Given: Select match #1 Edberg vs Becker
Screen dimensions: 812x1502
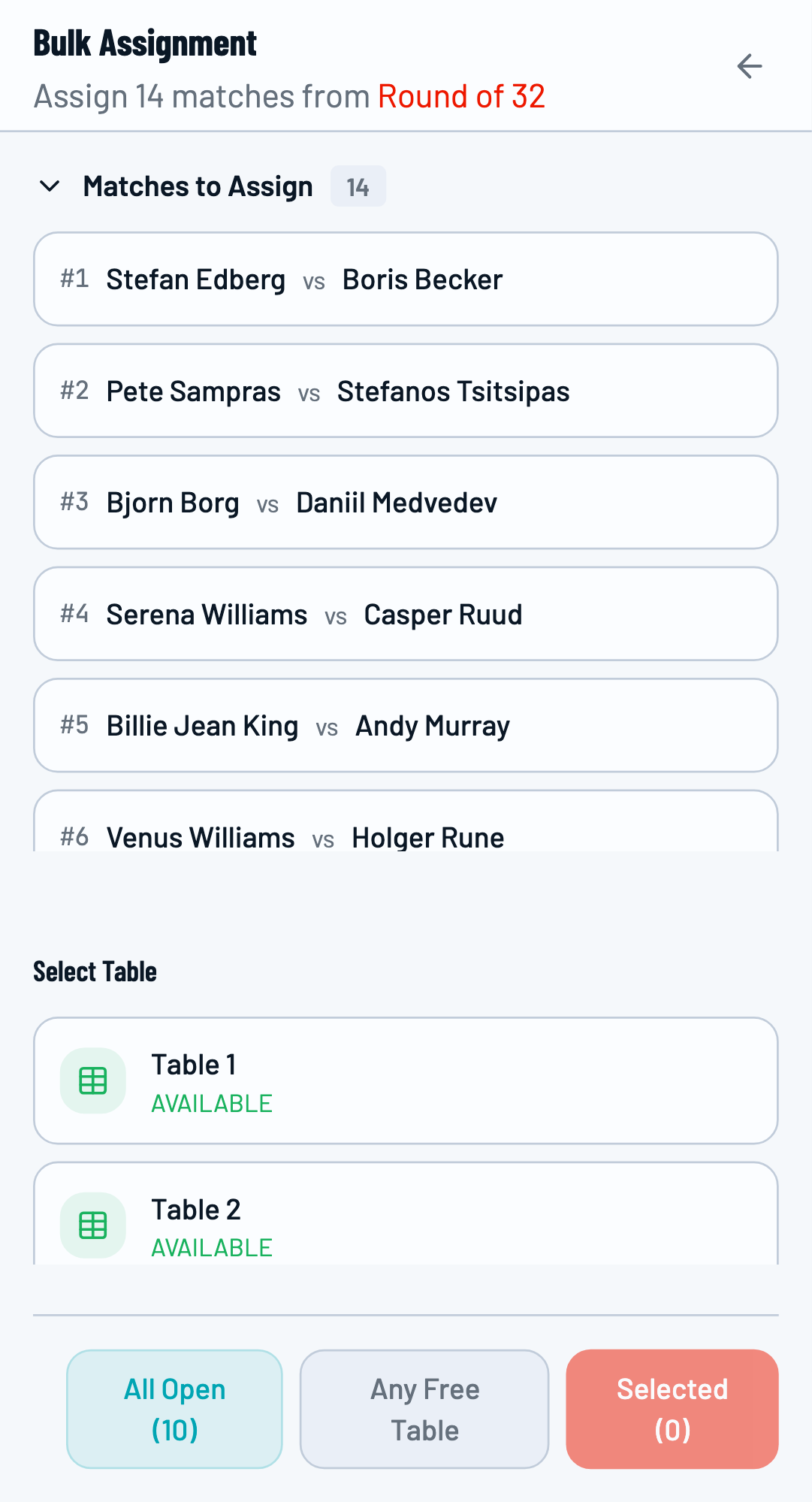Looking at the screenshot, I should pyautogui.click(x=406, y=279).
